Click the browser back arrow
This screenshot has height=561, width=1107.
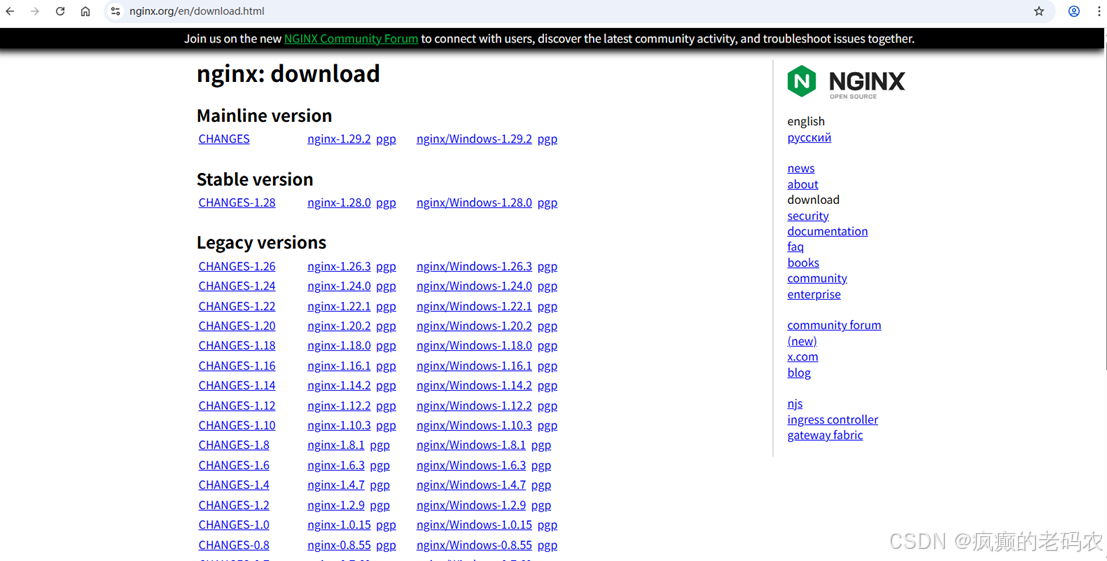(x=10, y=11)
